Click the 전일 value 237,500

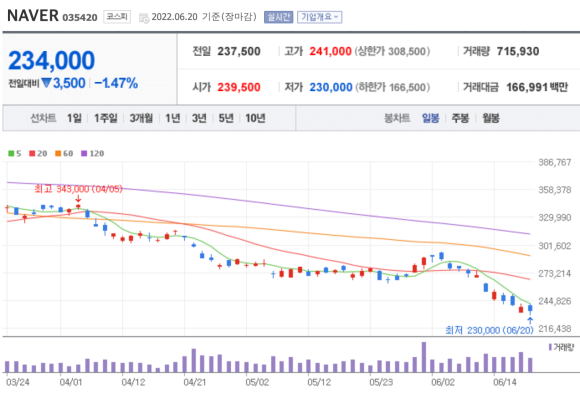coord(239,51)
